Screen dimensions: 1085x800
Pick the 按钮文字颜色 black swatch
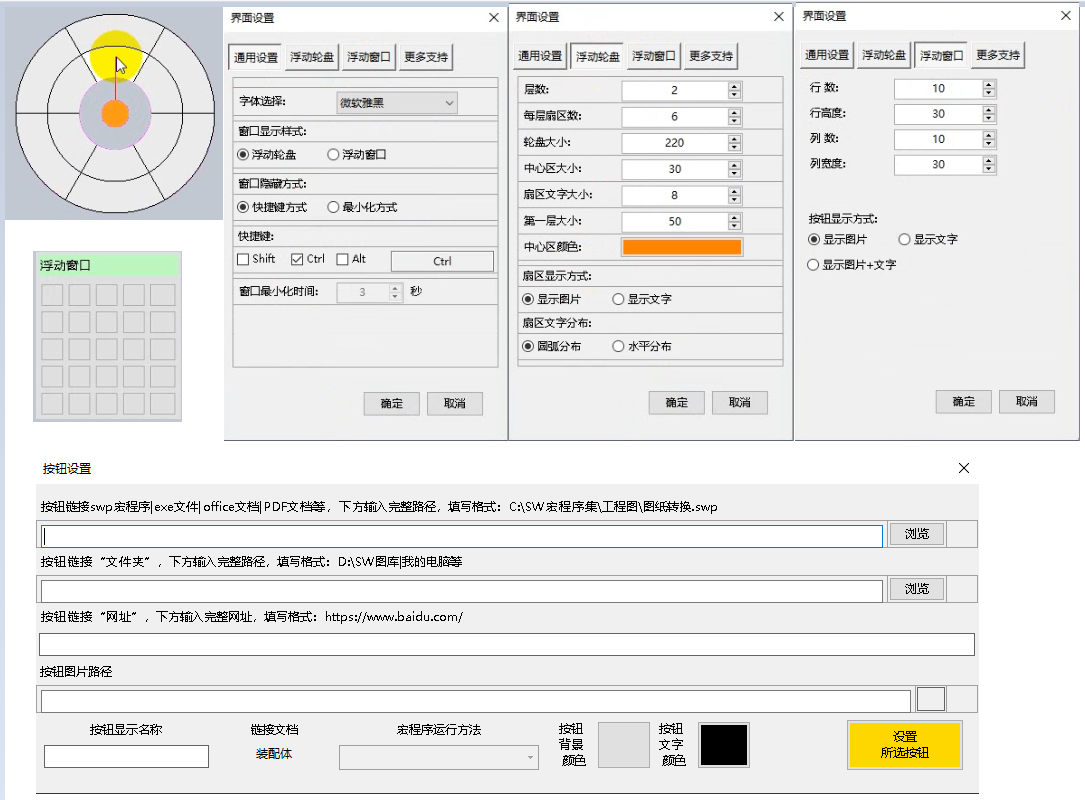pyautogui.click(x=724, y=745)
